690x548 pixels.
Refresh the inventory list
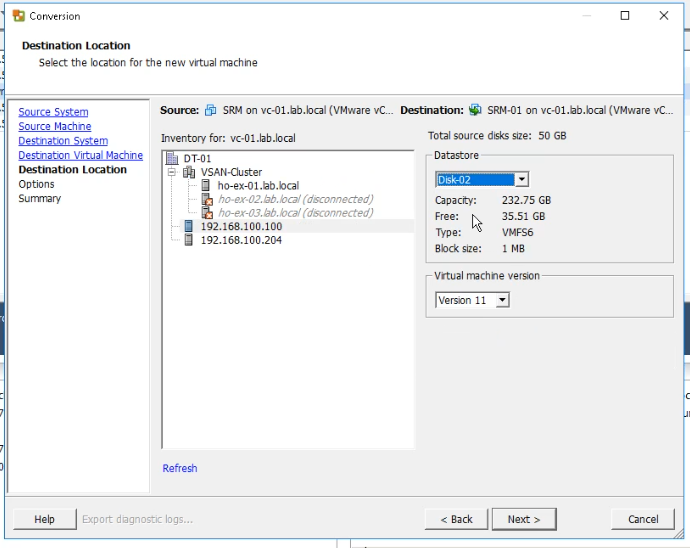click(180, 468)
